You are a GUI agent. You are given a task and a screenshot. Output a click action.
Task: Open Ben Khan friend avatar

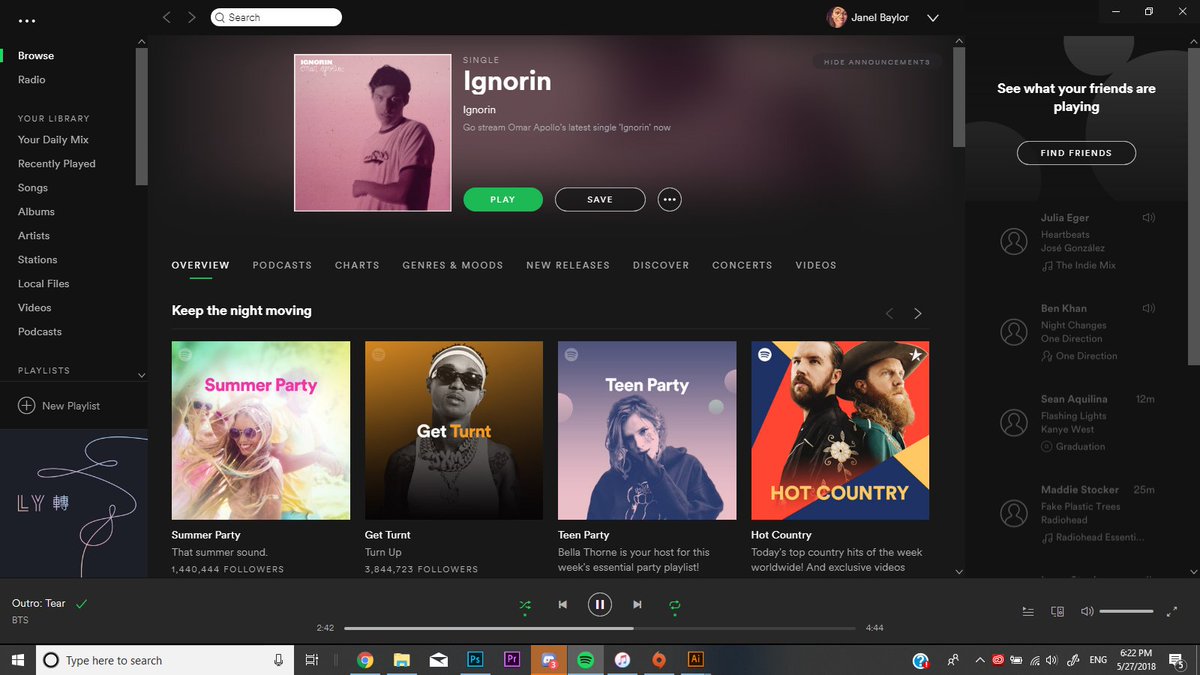(x=1014, y=332)
